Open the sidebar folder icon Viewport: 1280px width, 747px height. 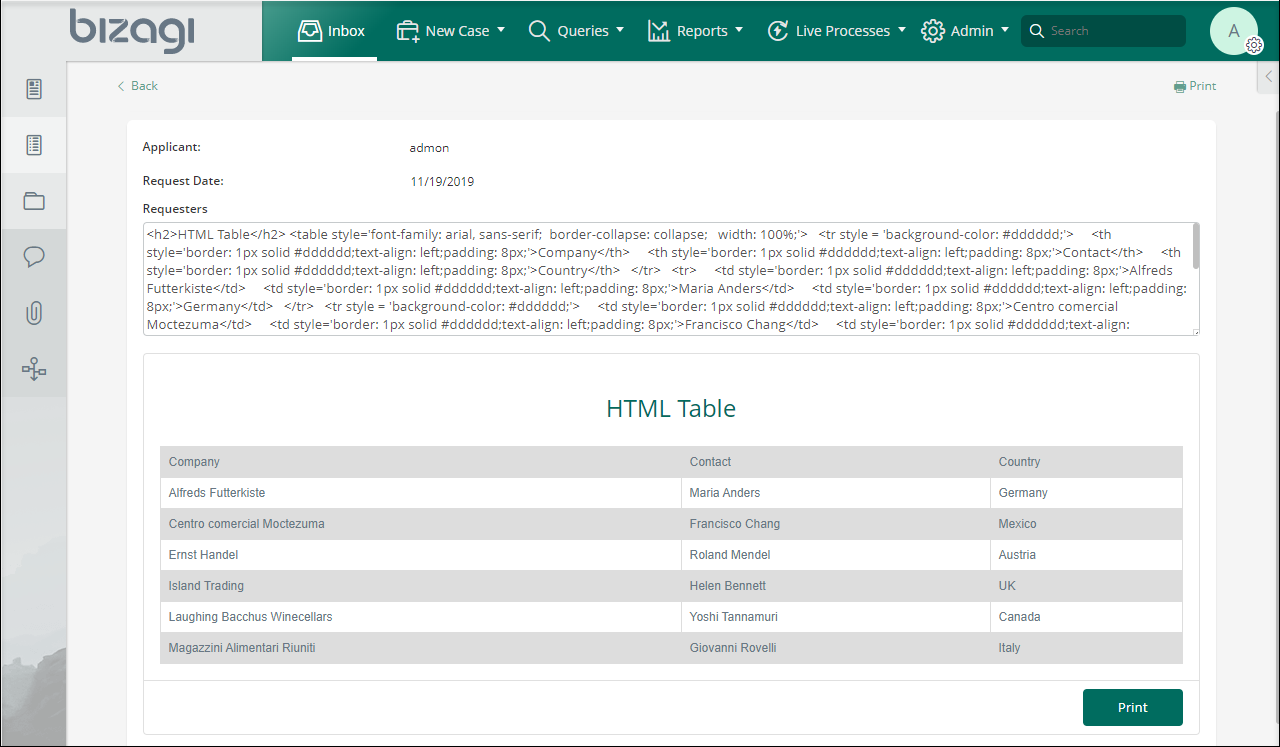pyautogui.click(x=34, y=201)
